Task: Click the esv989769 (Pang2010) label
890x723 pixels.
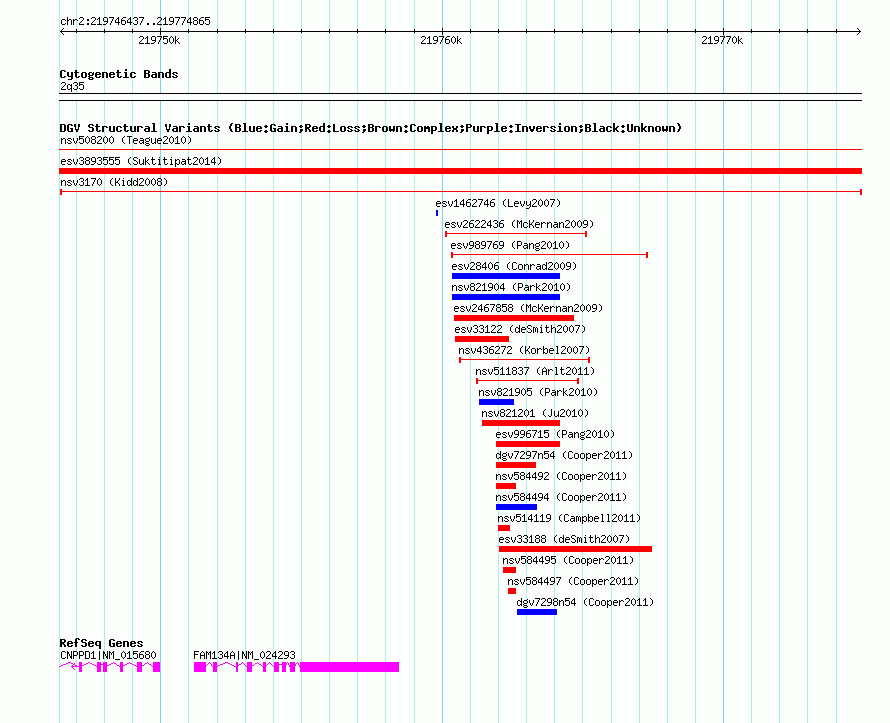Action: 510,245
